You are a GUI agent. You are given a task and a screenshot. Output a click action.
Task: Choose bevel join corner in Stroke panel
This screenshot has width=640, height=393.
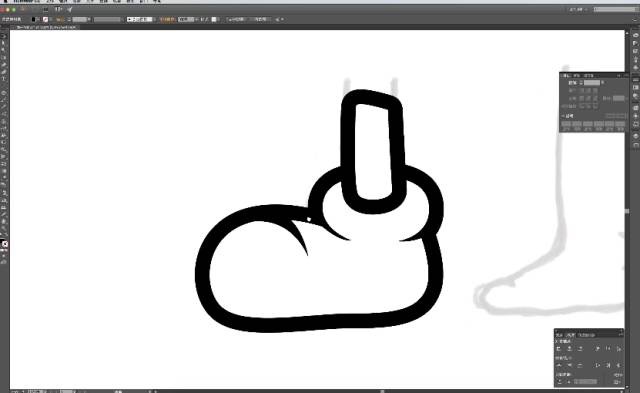pos(595,98)
